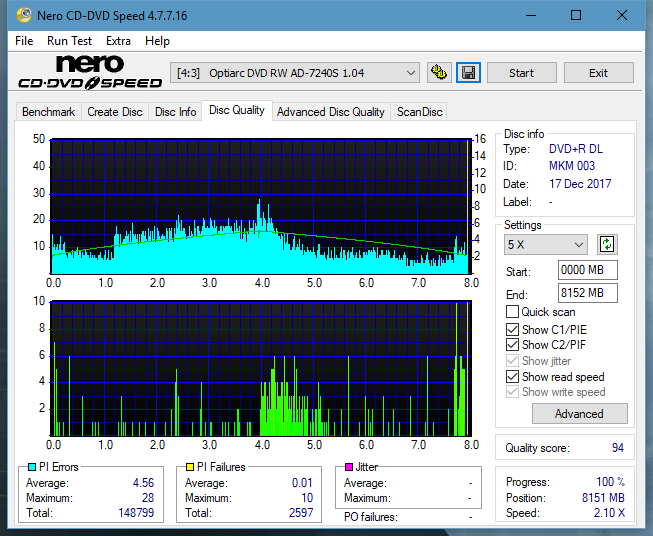Click PI Failures total 2597
This screenshot has height=536, width=653.
point(301,513)
